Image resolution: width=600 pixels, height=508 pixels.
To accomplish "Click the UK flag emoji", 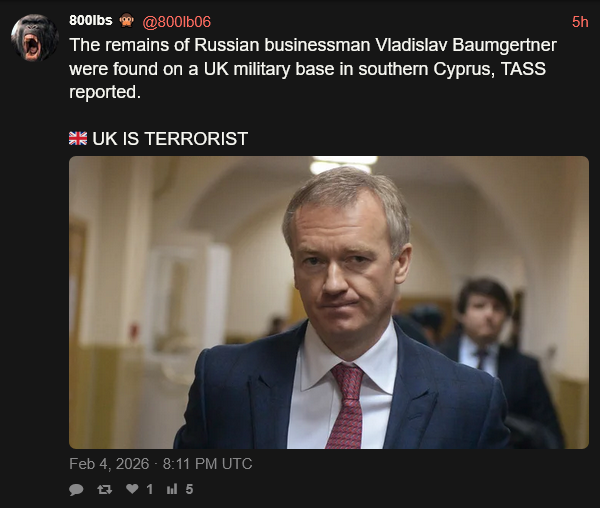I will point(78,138).
